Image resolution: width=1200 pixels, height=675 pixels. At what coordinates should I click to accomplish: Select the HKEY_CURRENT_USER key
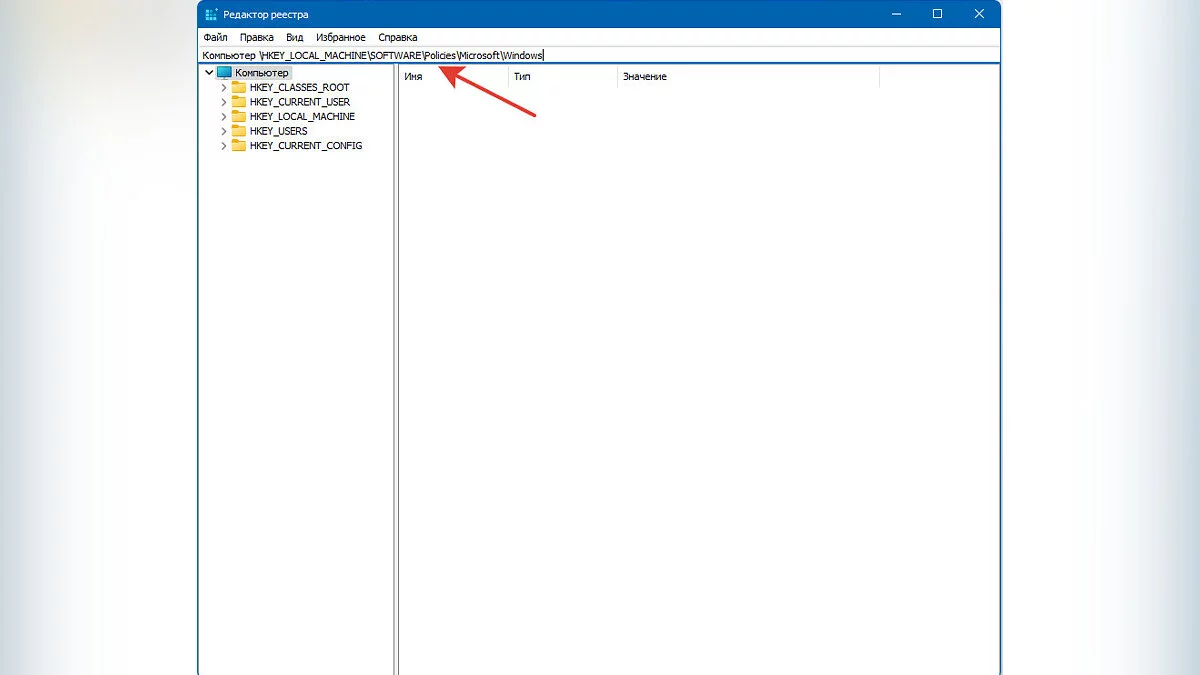[x=300, y=102]
